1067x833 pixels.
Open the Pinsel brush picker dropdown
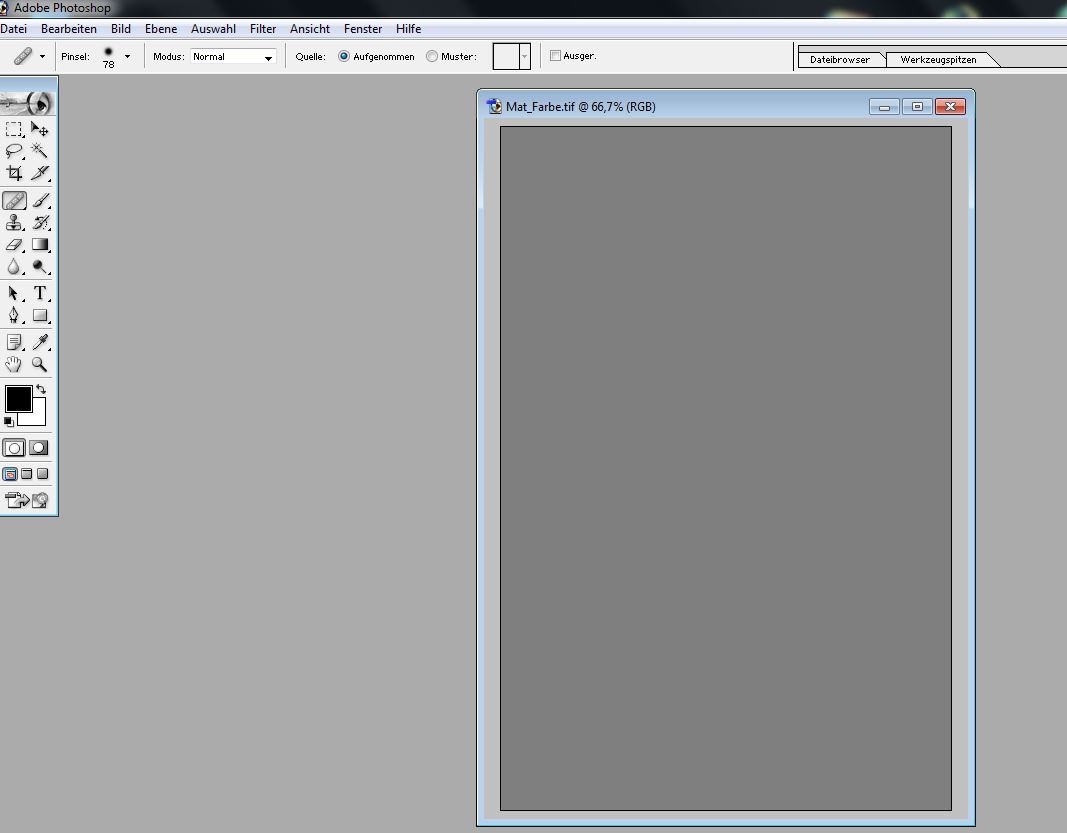point(127,56)
